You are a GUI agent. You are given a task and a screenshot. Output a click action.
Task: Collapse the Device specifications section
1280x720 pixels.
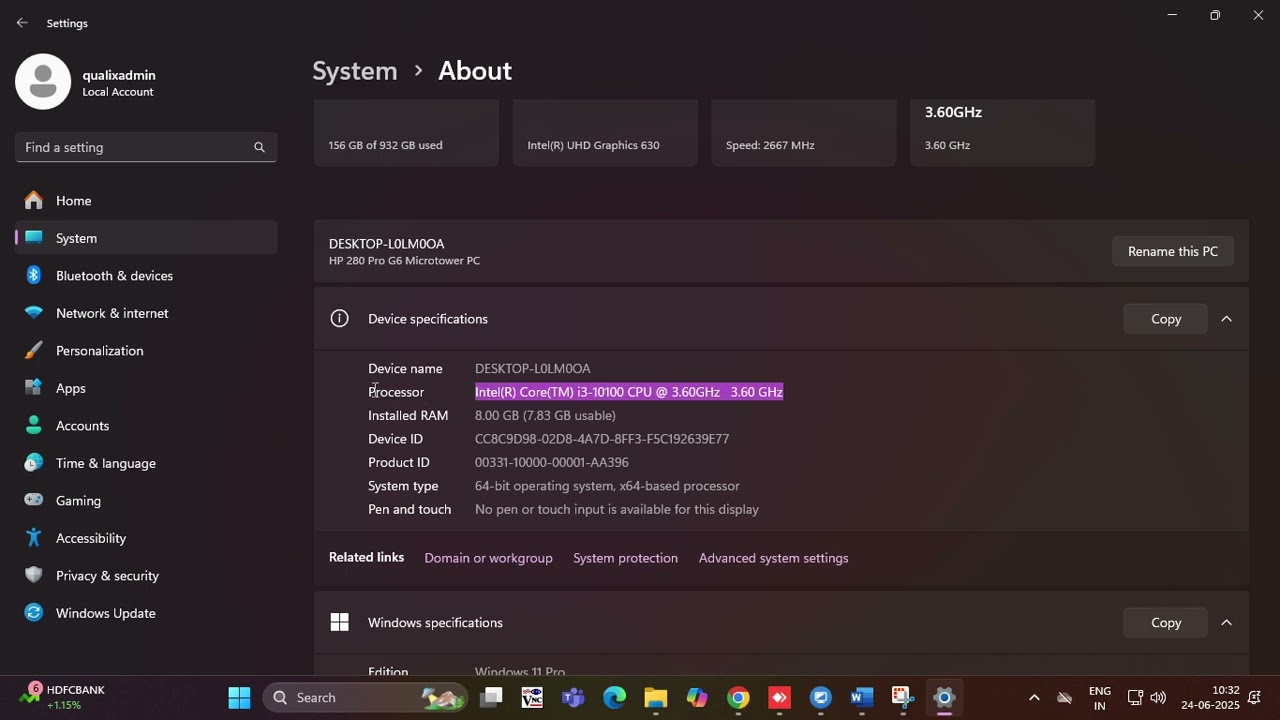(x=1227, y=319)
